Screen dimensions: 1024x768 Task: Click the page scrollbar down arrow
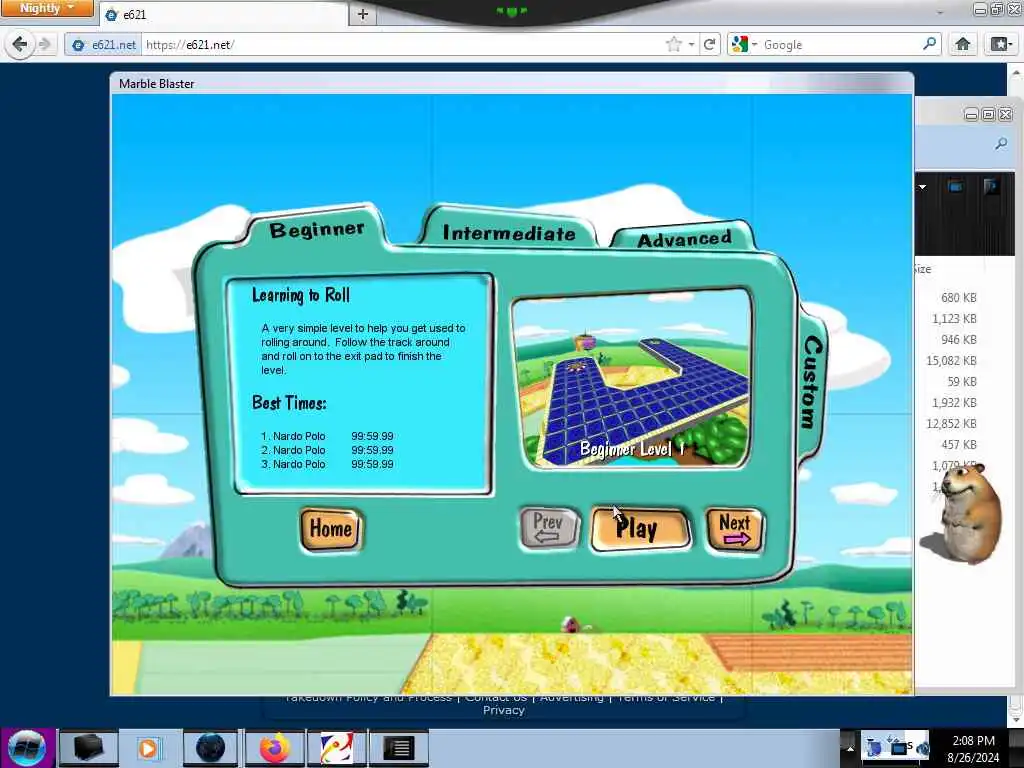1016,719
